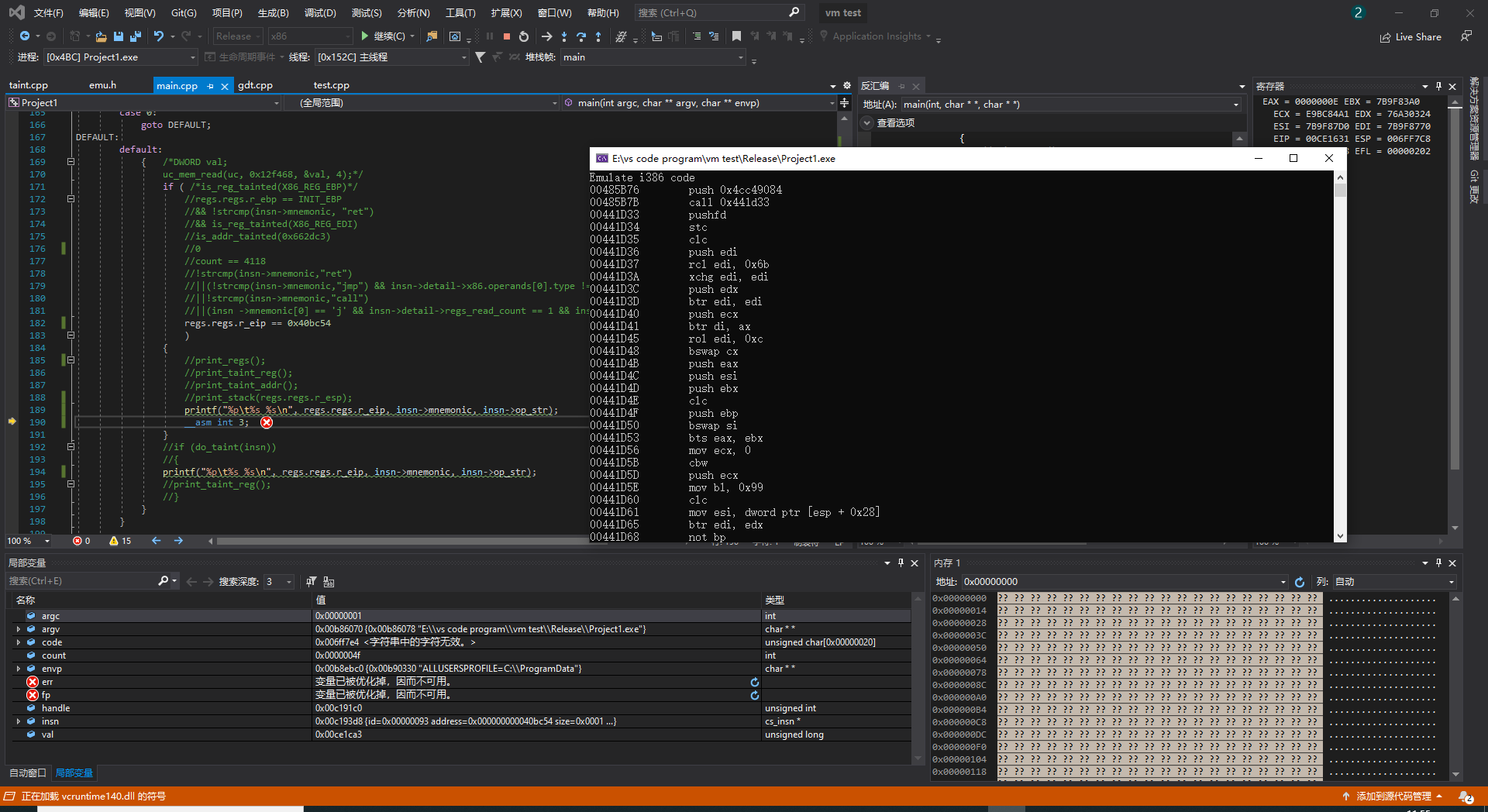This screenshot has width=1488, height=812.
Task: Click the Step Over arrow icon
Action: coord(581,36)
